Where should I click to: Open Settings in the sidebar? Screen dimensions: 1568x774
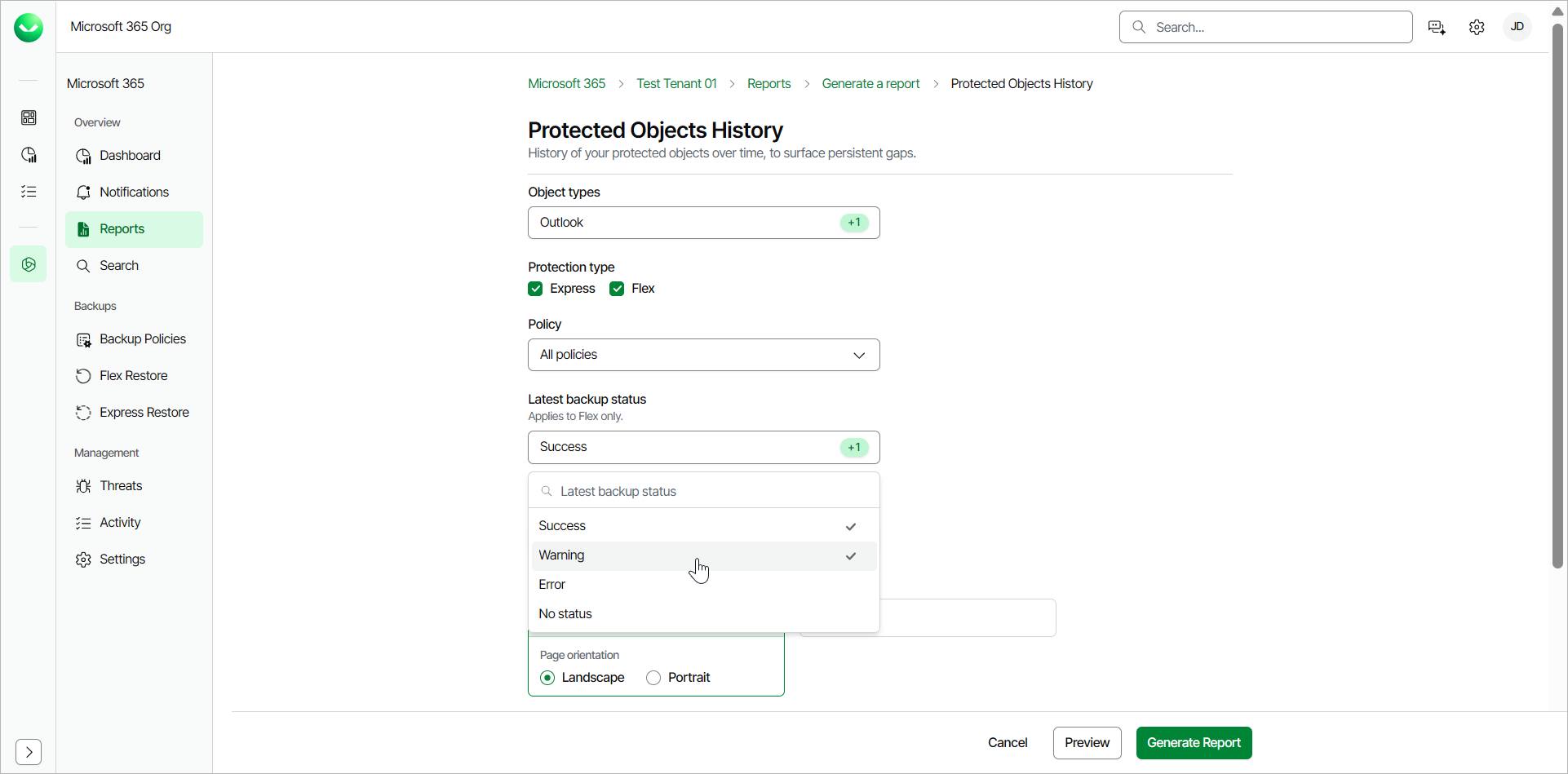pyautogui.click(x=134, y=559)
